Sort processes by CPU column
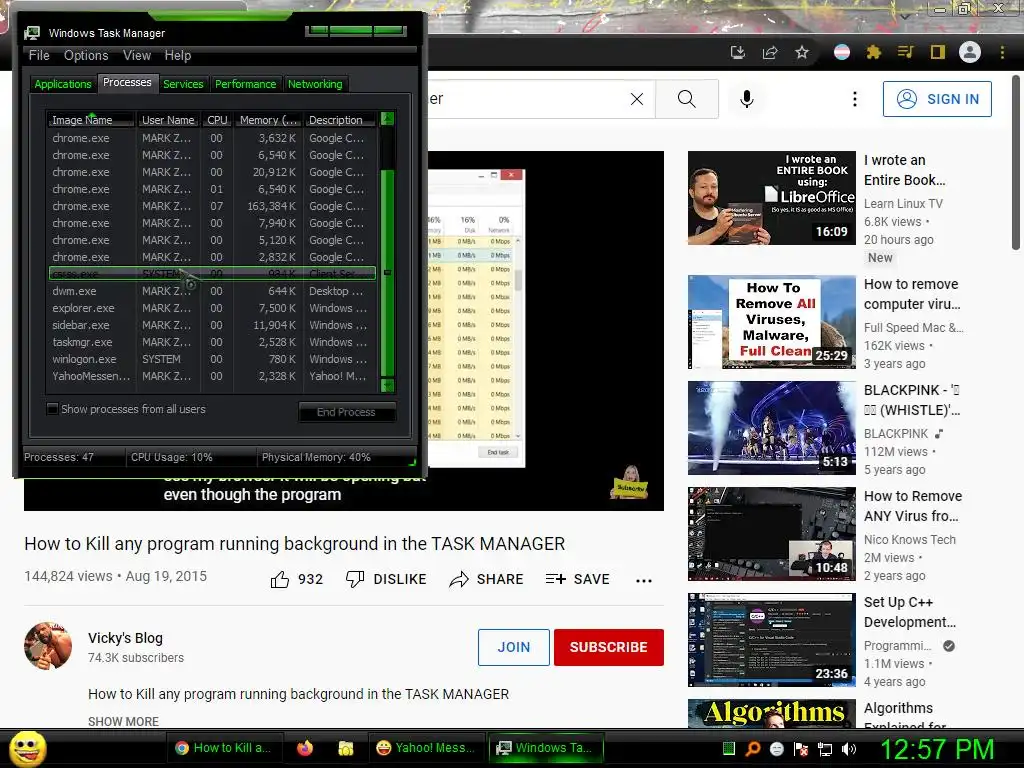1024x768 pixels. [x=217, y=120]
